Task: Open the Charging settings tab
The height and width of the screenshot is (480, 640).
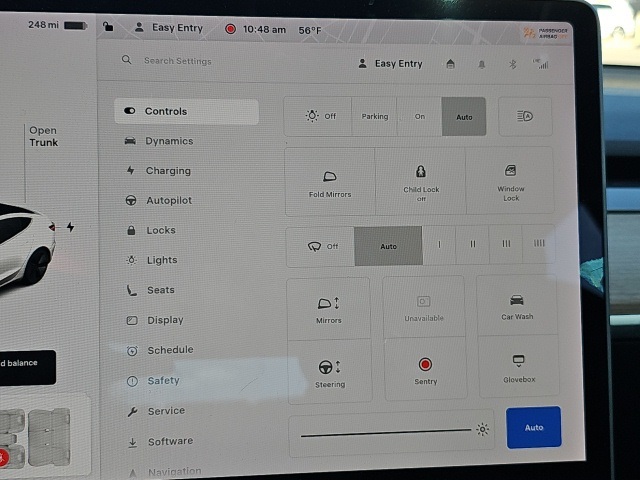Action: pyautogui.click(x=158, y=171)
